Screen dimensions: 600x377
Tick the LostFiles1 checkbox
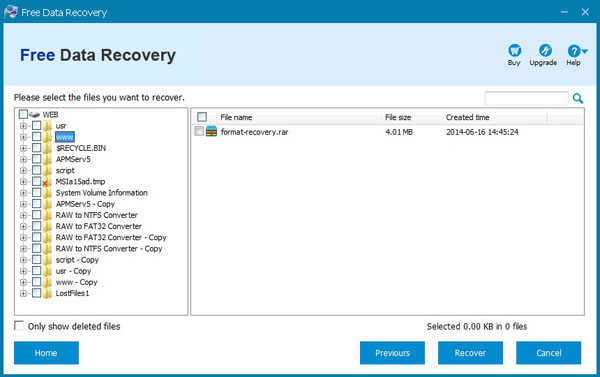36,293
